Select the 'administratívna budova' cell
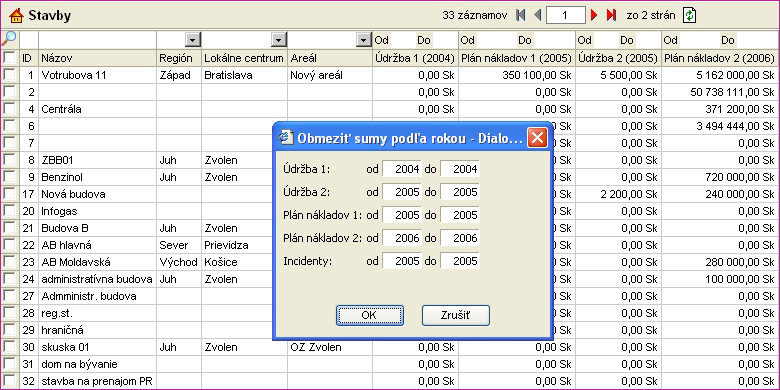The height and width of the screenshot is (390, 780). pos(97,279)
